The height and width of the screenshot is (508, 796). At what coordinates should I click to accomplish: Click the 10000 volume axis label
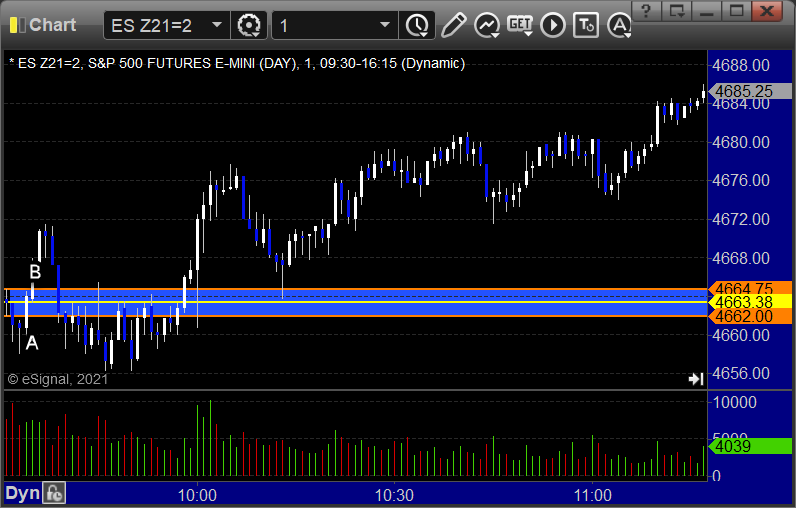735,402
